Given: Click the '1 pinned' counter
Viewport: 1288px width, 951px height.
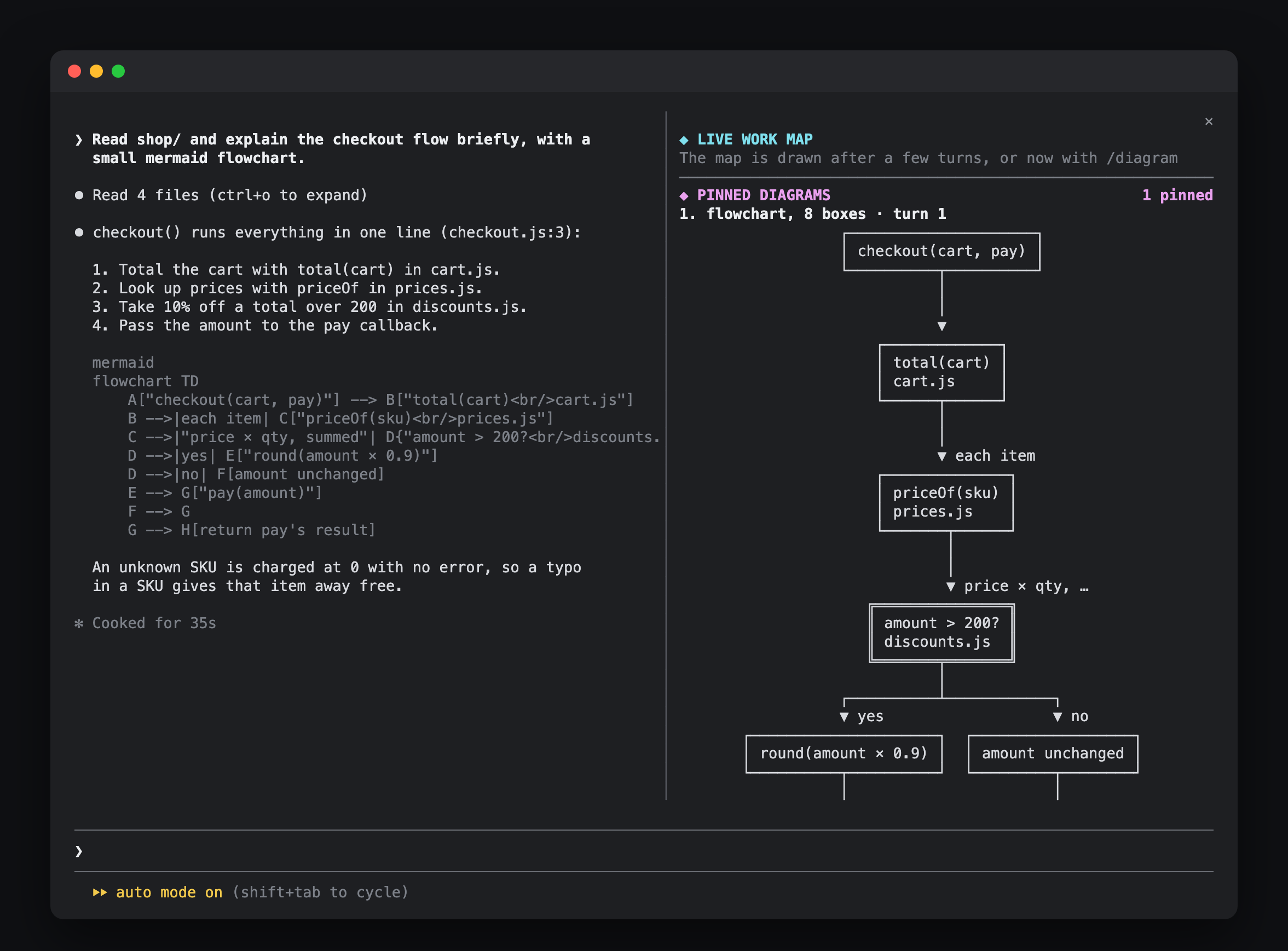Looking at the screenshot, I should coord(1177,195).
